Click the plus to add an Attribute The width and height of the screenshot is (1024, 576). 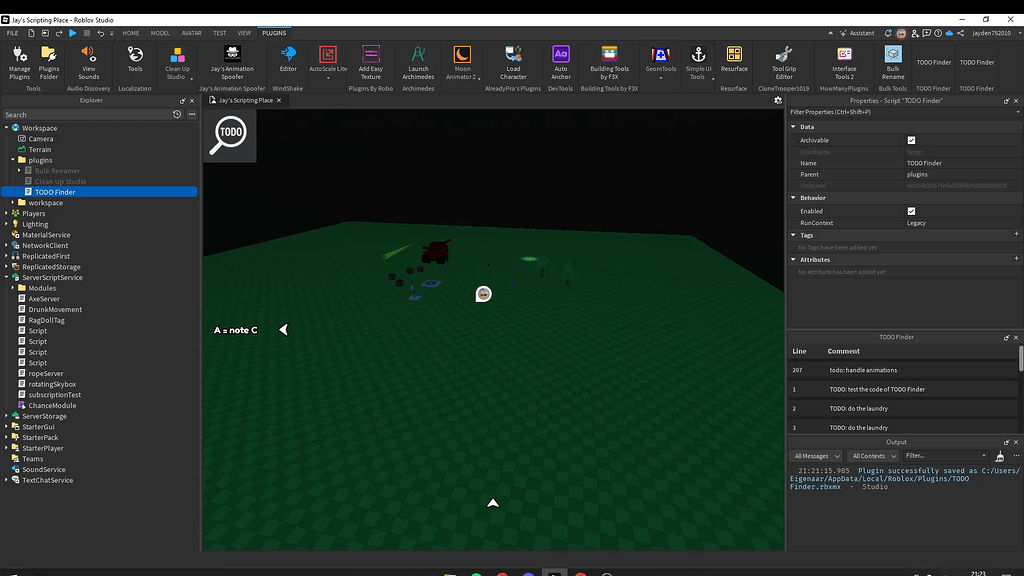coord(1017,259)
